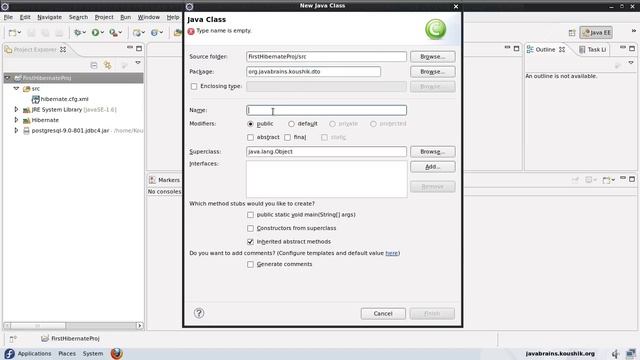640x360 pixels.
Task: Click Project Explorer horizontal scrollbar
Action: (x=73, y=326)
